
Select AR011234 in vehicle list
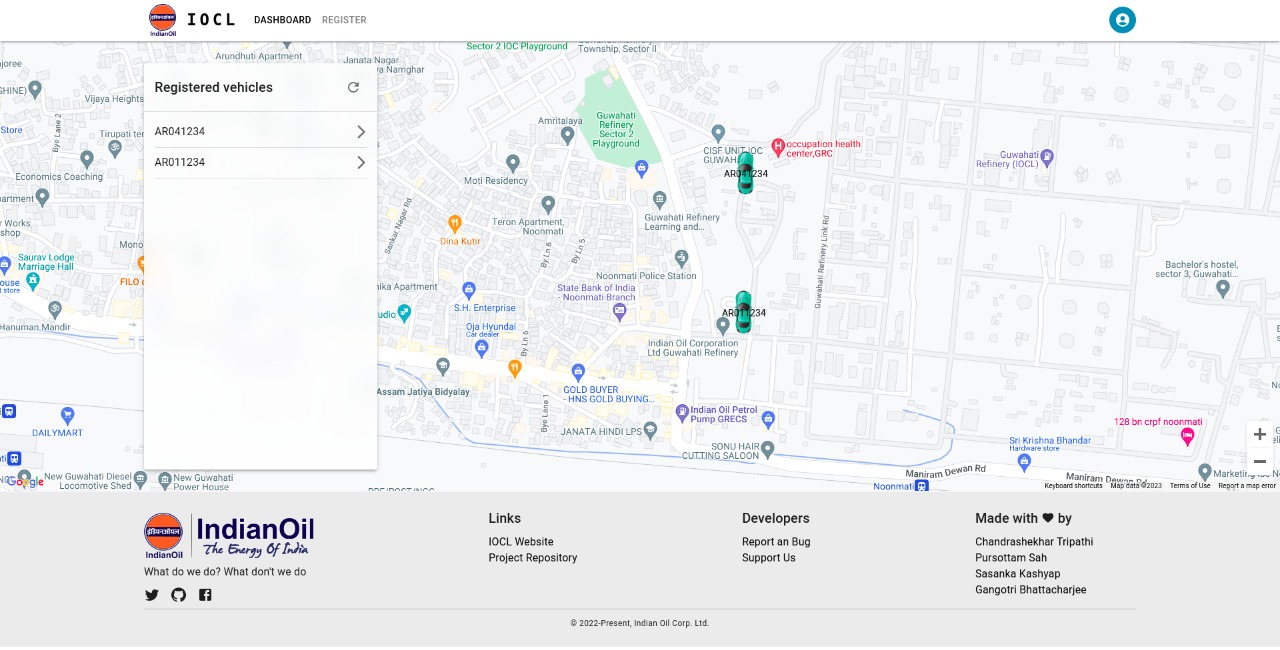[260, 162]
